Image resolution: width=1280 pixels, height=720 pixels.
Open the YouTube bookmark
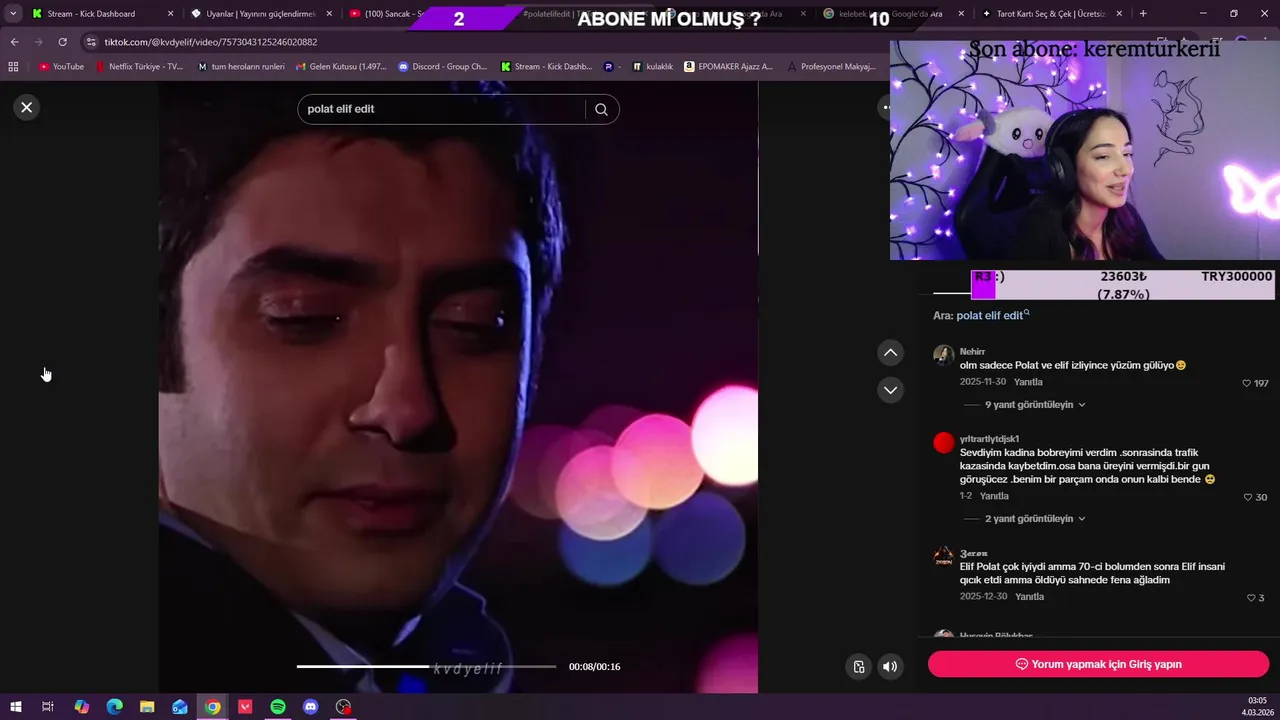61,67
